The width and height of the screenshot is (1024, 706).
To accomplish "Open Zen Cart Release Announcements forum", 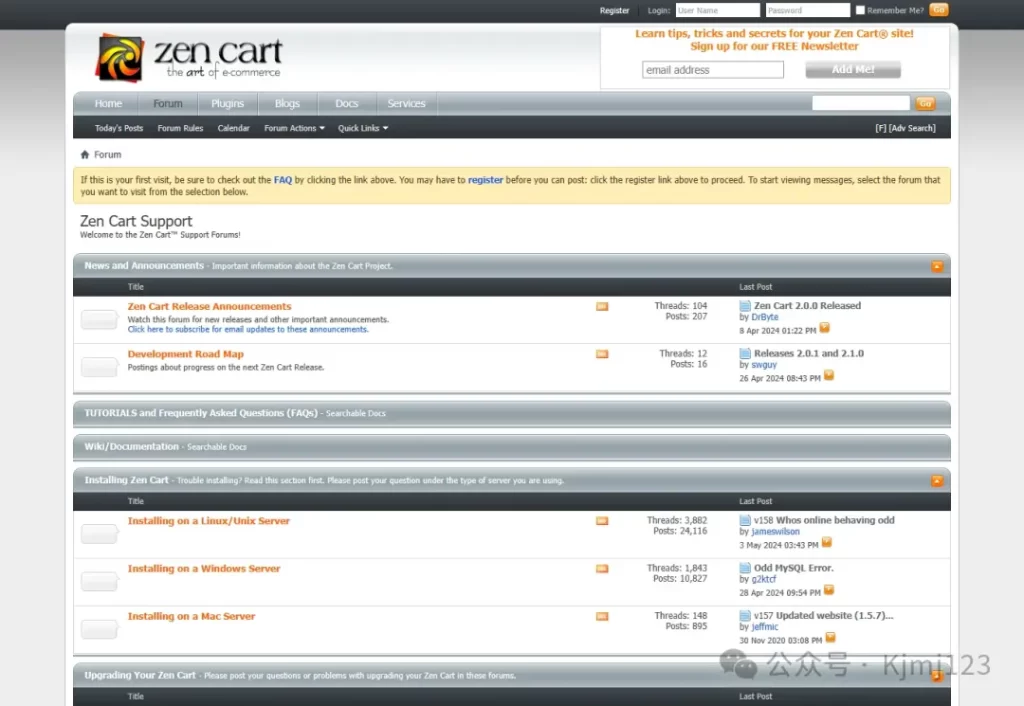I will 210,306.
